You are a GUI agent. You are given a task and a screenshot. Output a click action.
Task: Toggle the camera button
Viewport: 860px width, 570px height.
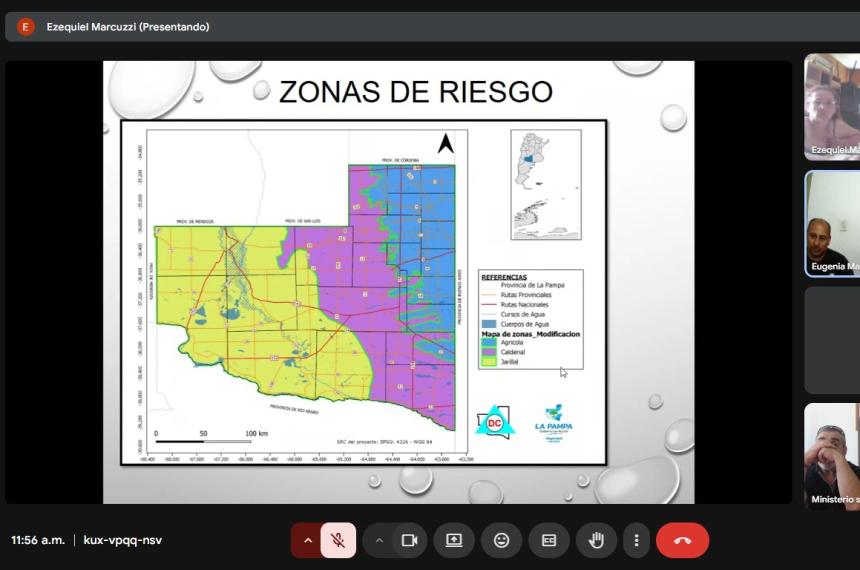click(408, 540)
